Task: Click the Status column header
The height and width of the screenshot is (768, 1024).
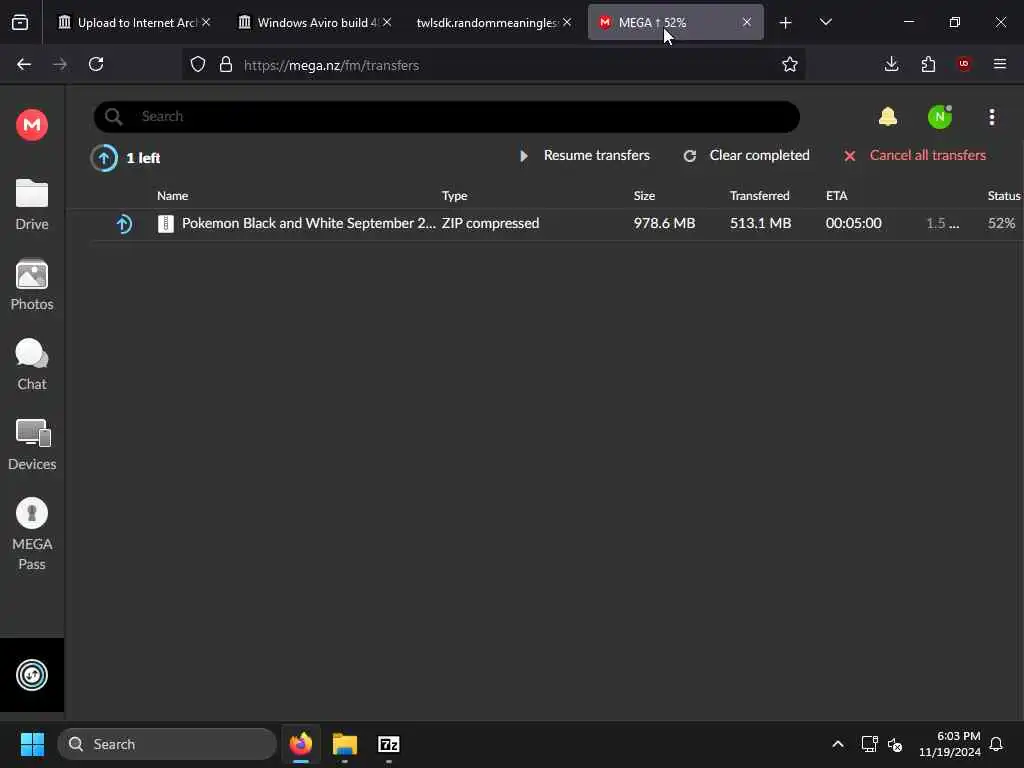Action: (1004, 195)
